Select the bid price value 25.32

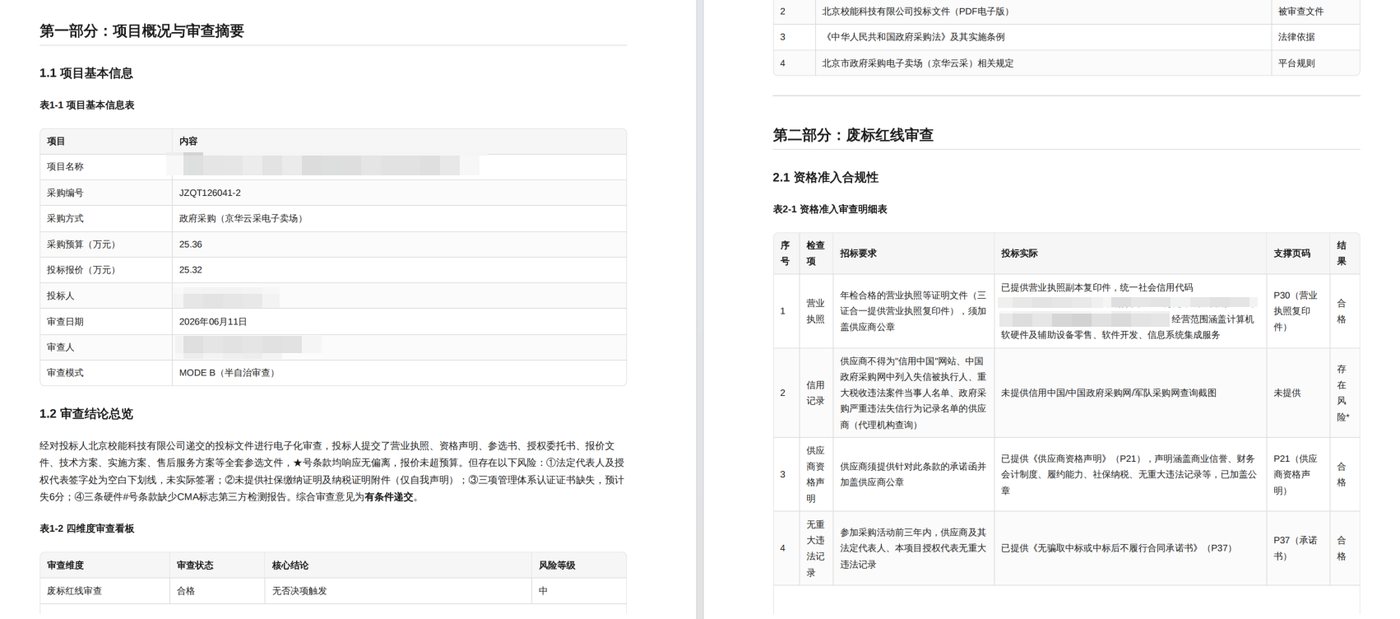pyautogui.click(x=191, y=270)
